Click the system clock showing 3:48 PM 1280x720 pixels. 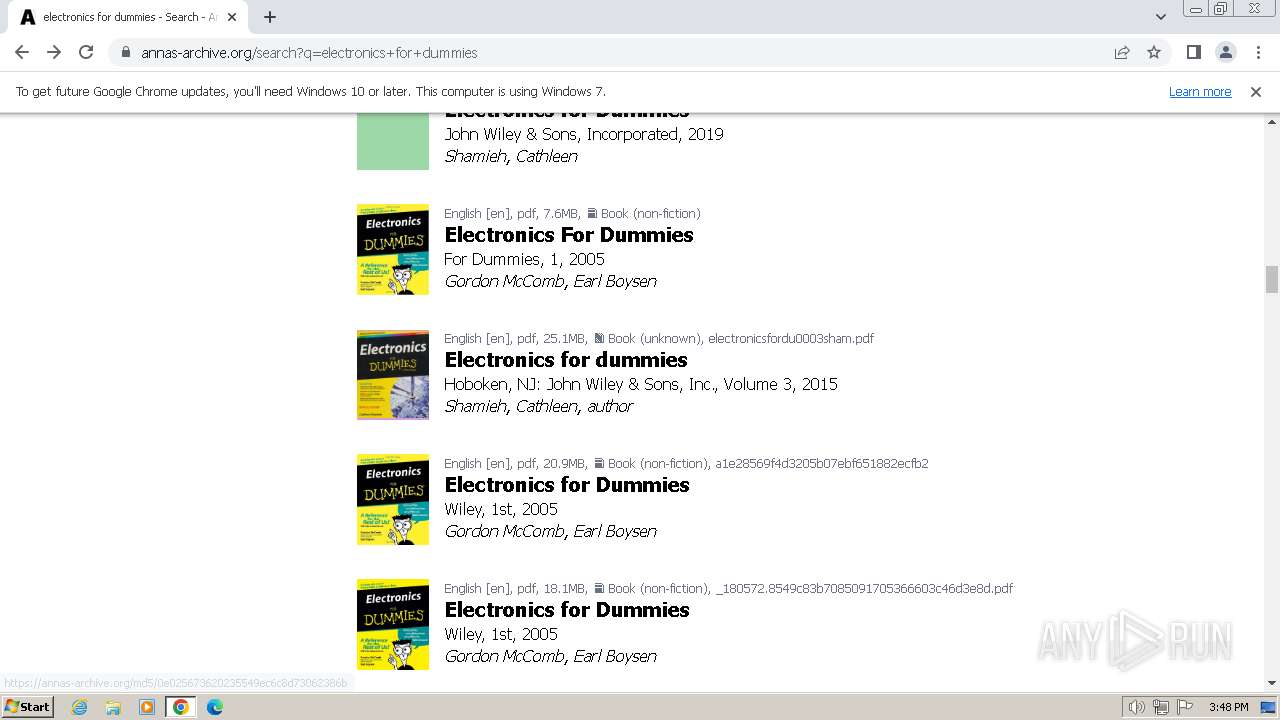(x=1228, y=707)
